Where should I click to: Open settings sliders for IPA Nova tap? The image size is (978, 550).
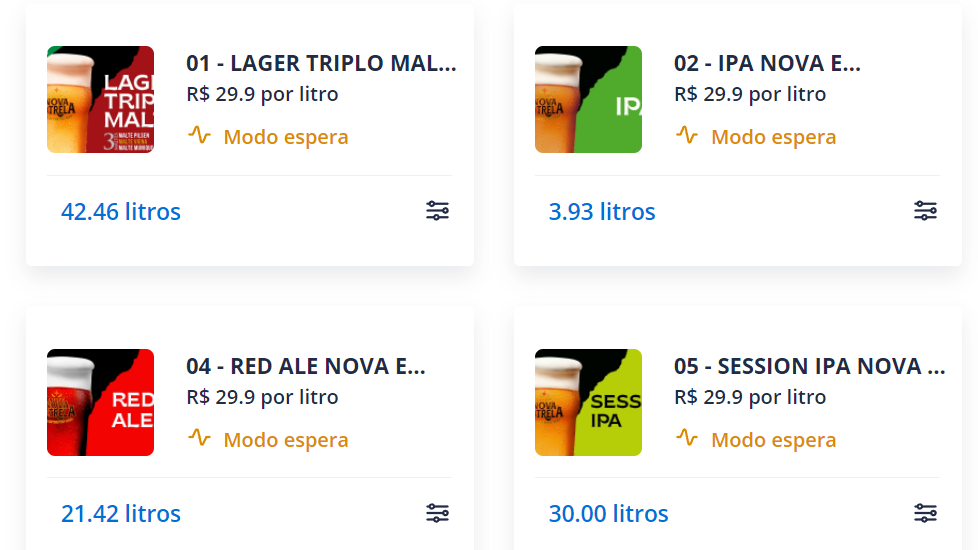click(x=925, y=211)
